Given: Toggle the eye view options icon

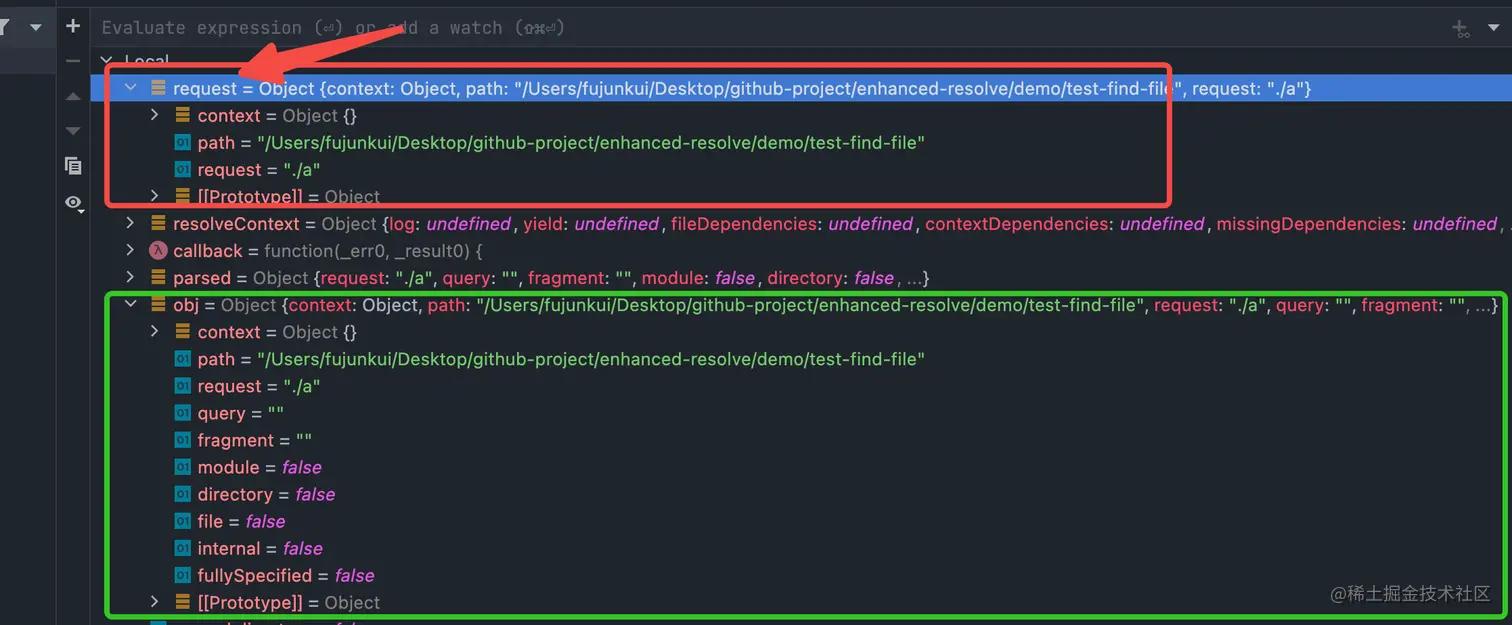Looking at the screenshot, I should click(73, 203).
